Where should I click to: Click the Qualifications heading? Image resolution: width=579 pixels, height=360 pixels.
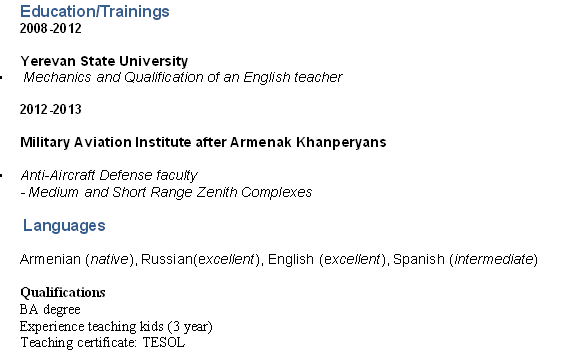coord(63,292)
